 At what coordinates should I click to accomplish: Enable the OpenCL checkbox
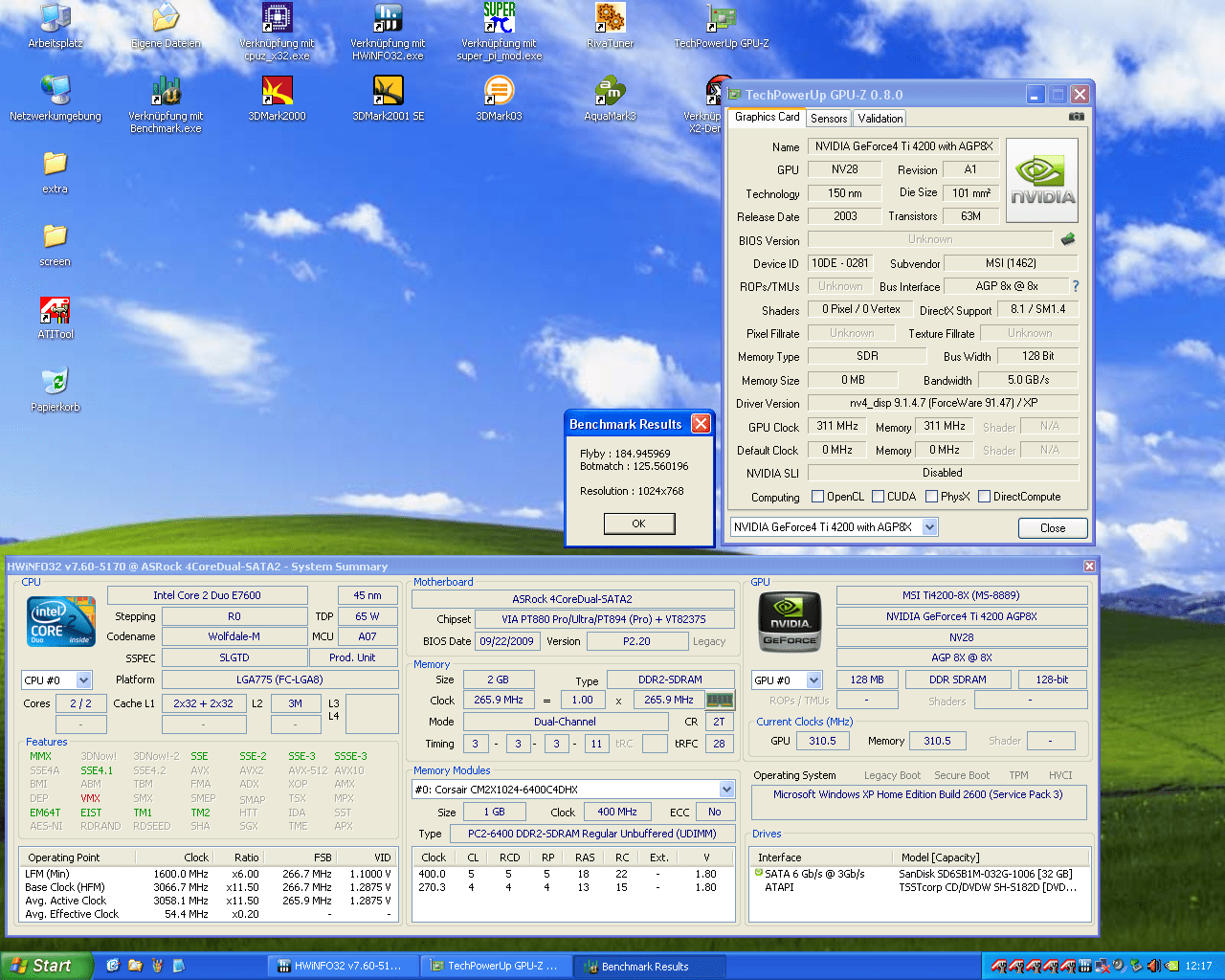[818, 497]
